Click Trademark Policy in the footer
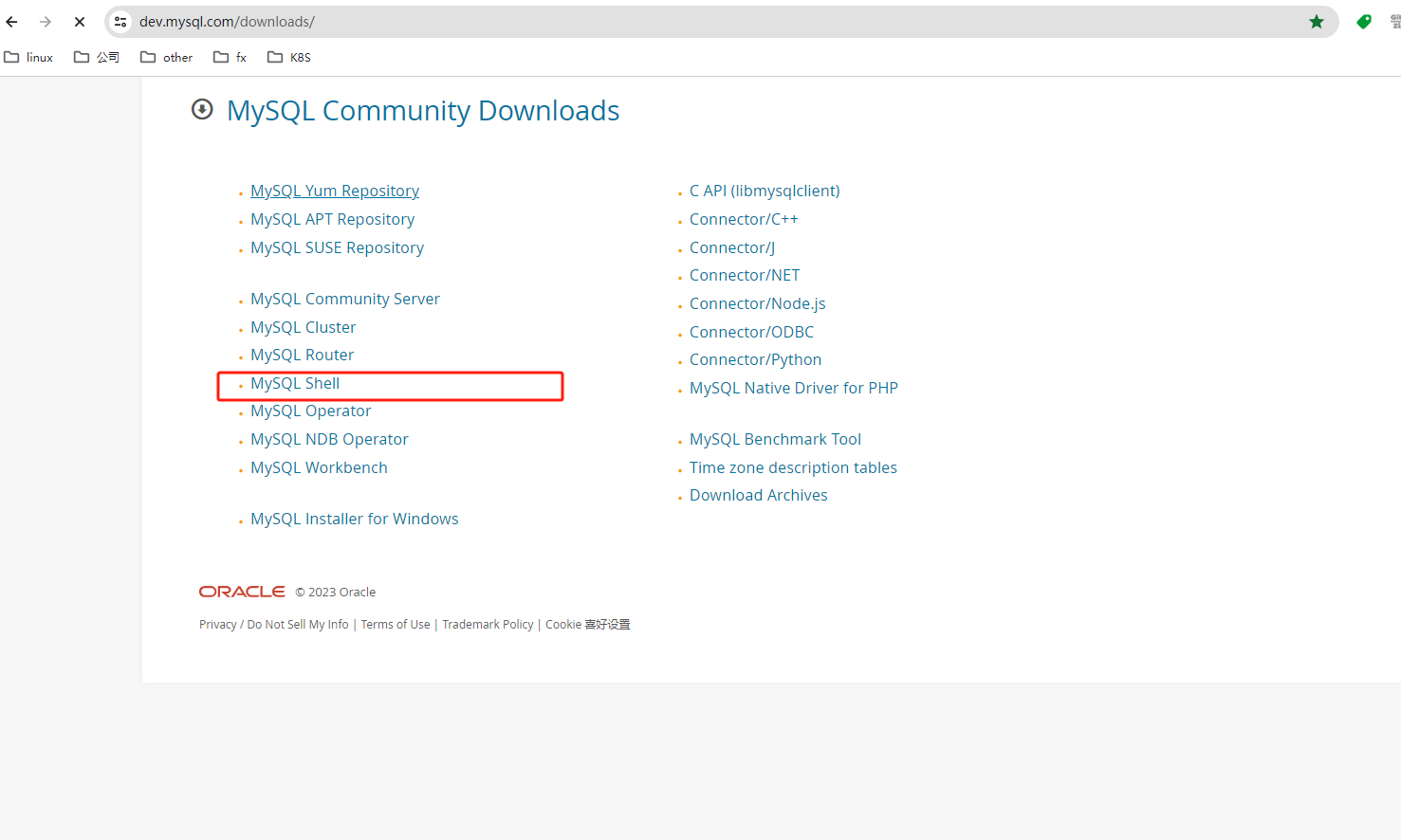 point(488,624)
